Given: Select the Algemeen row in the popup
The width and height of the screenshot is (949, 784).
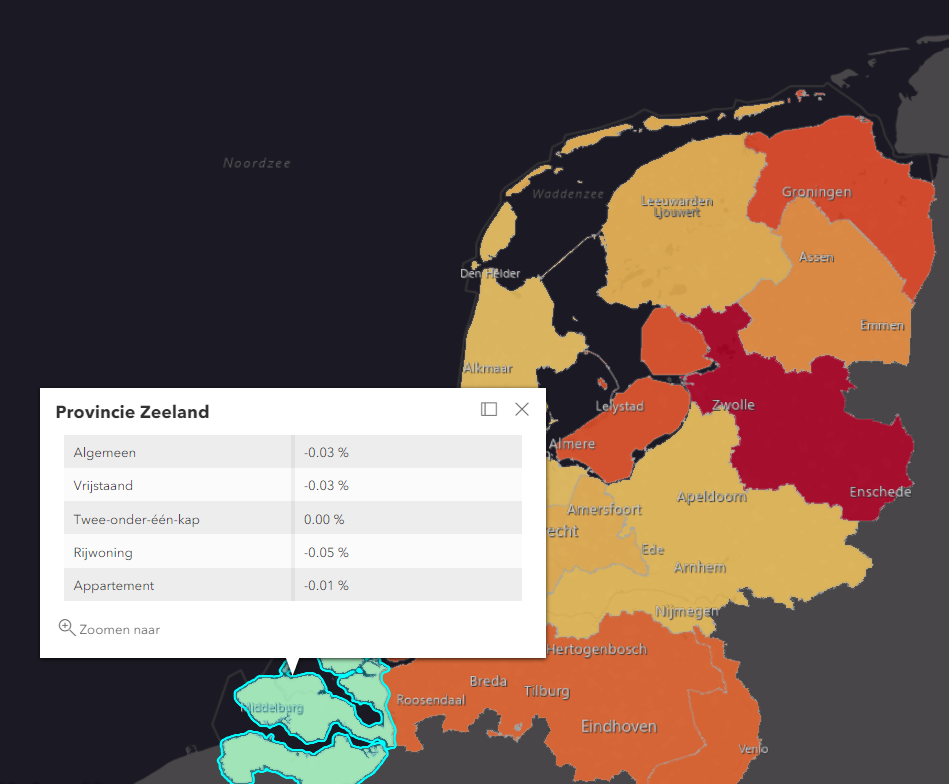Looking at the screenshot, I should point(177,451).
